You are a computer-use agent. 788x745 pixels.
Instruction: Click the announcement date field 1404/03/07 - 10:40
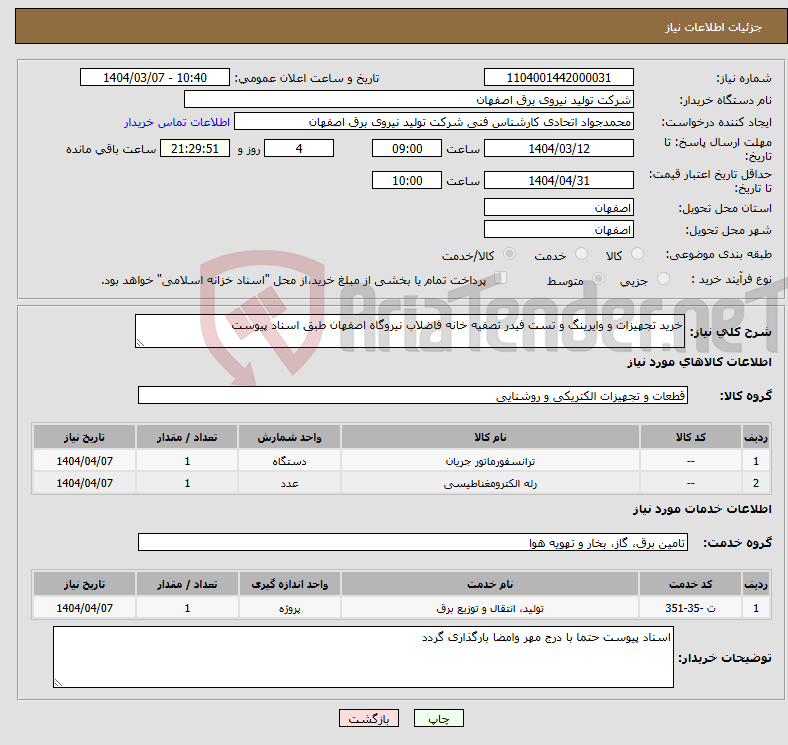pos(155,77)
